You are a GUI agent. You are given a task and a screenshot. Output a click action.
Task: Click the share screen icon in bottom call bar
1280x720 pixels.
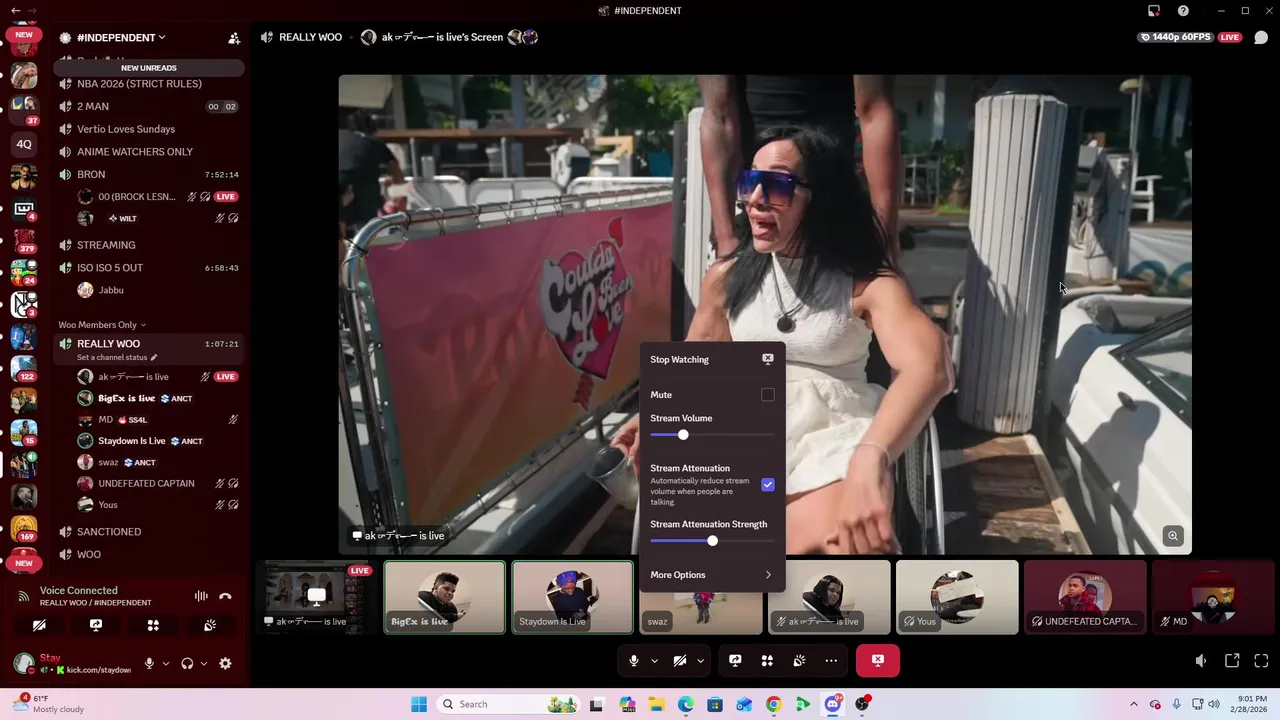(735, 660)
